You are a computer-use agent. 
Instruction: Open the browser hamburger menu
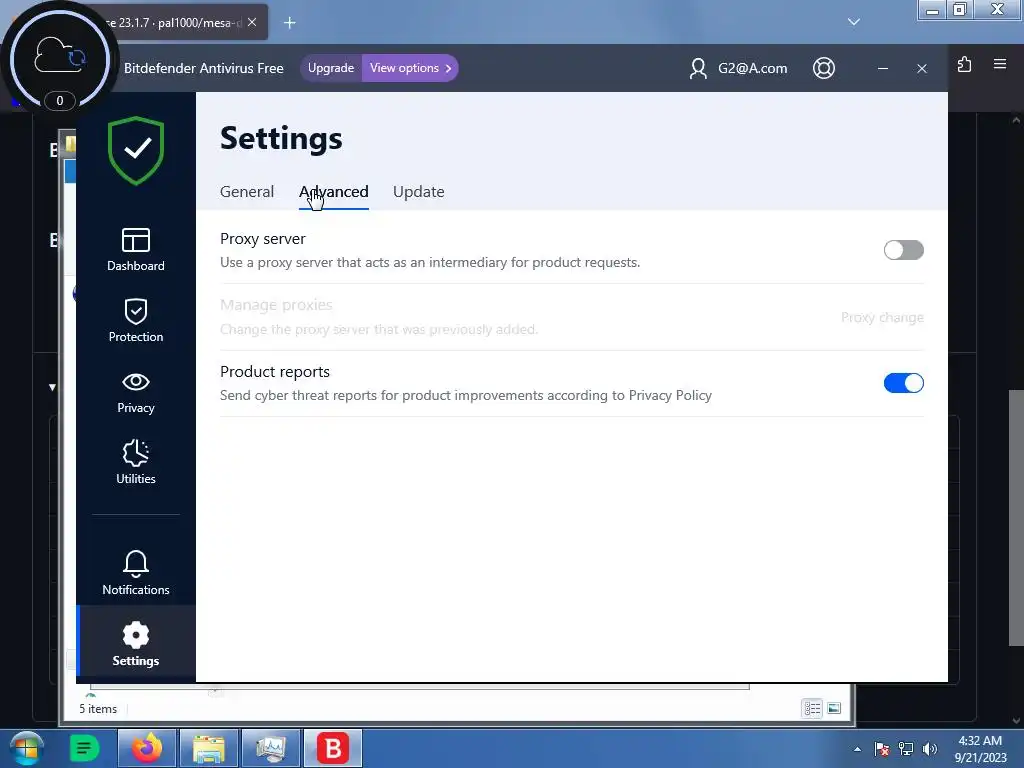pos(1000,64)
